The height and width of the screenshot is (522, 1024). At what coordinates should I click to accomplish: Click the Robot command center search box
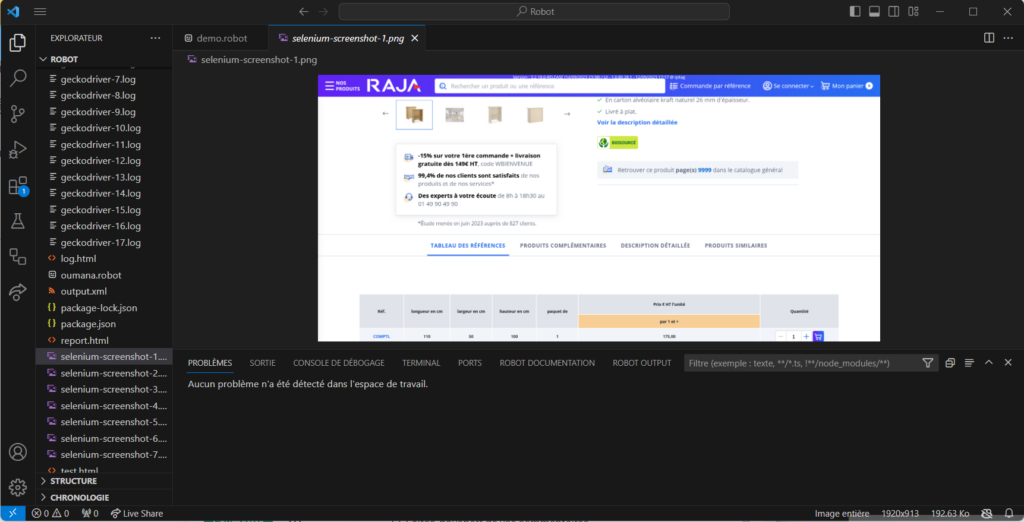tap(534, 12)
